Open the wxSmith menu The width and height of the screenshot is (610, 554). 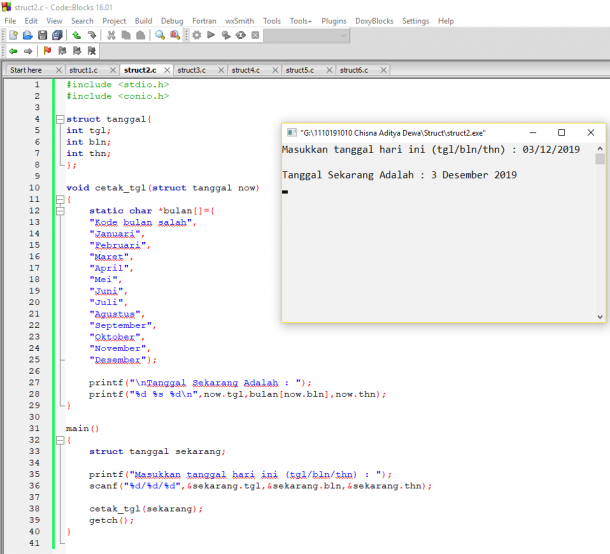pos(239,21)
